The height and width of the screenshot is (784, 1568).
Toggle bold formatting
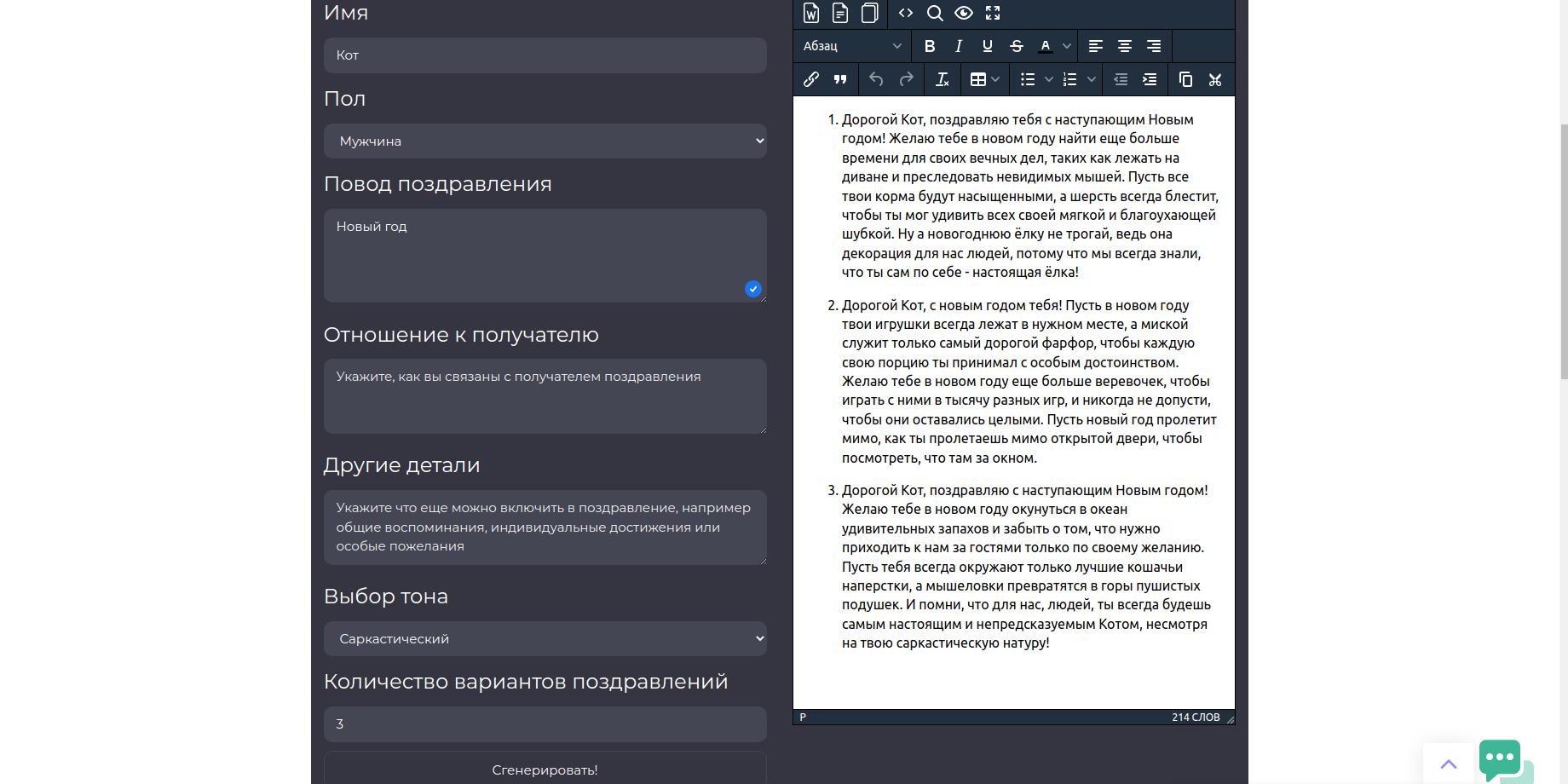coord(930,46)
